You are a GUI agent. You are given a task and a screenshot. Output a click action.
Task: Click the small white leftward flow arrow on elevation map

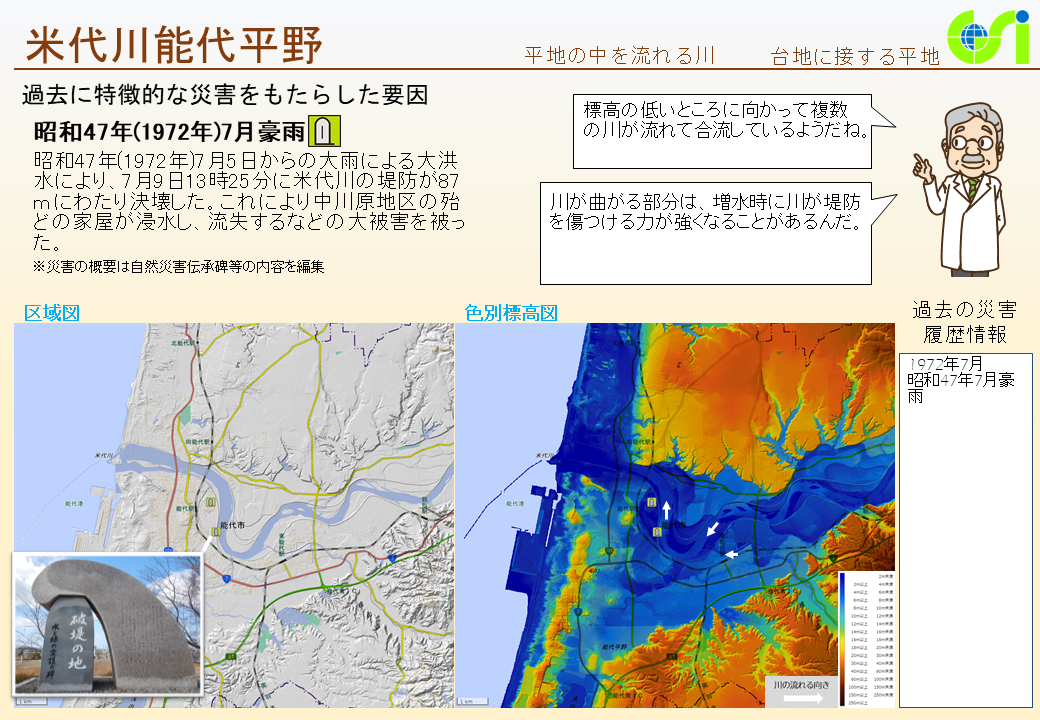[x=730, y=554]
